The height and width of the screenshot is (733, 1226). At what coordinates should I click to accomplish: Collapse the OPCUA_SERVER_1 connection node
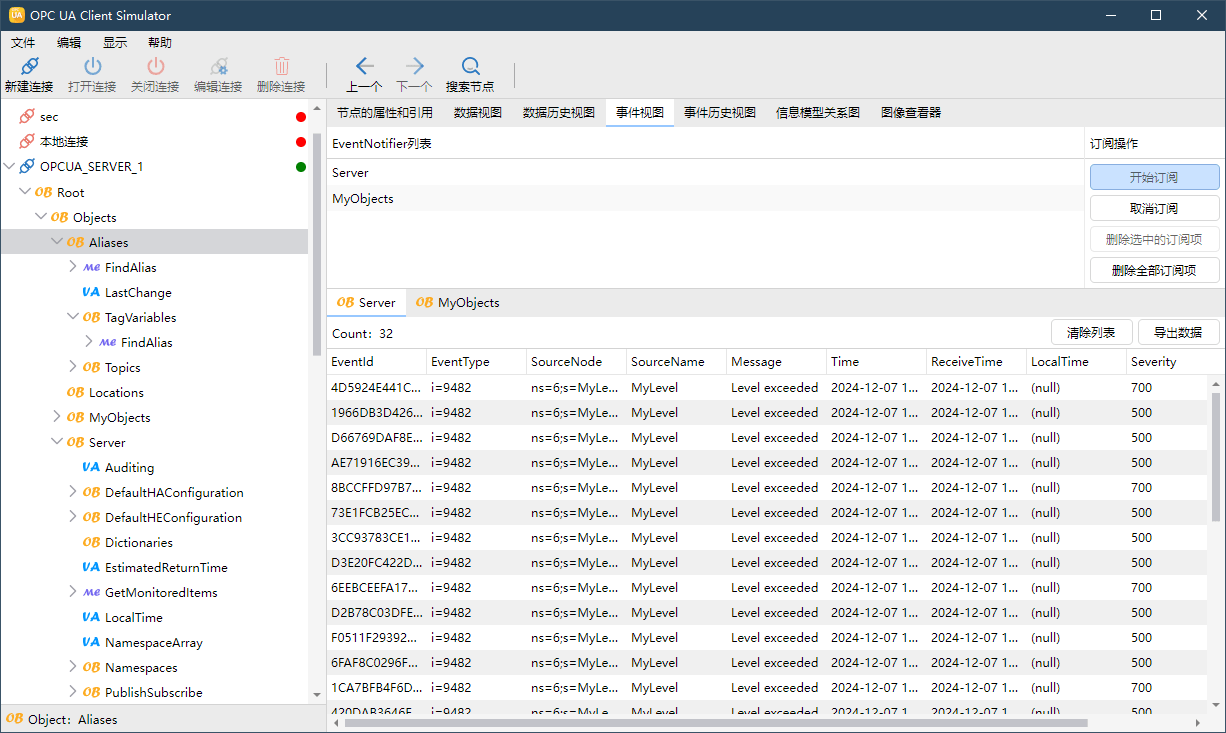10,167
